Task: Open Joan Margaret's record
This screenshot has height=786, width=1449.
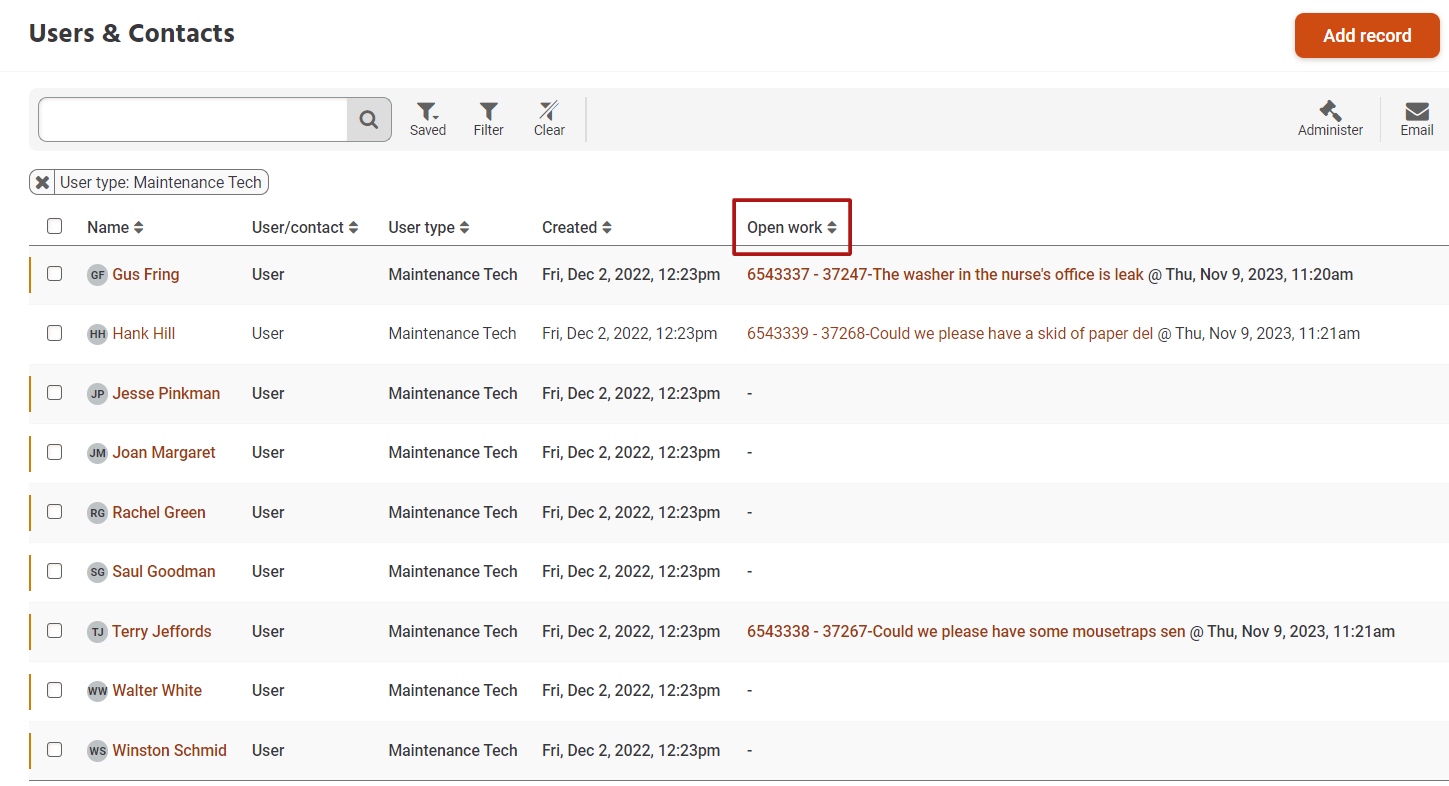Action: click(164, 453)
